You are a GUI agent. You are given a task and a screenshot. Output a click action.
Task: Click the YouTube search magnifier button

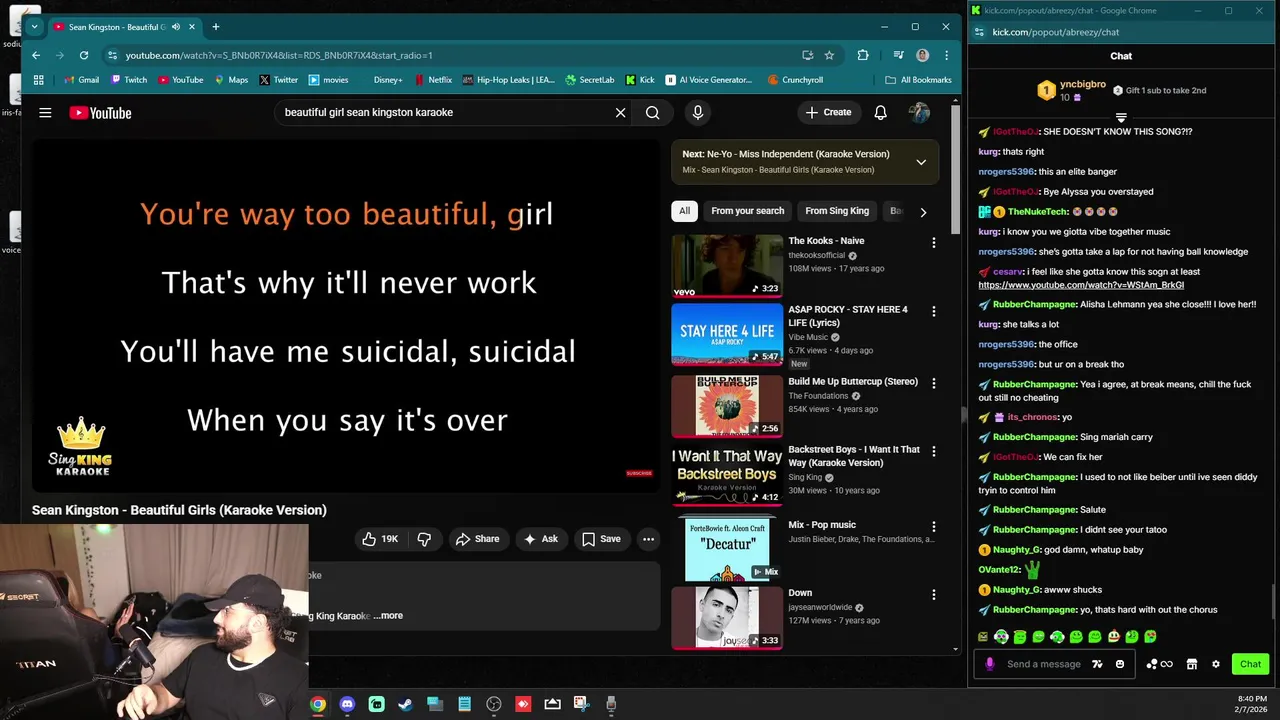pos(652,113)
